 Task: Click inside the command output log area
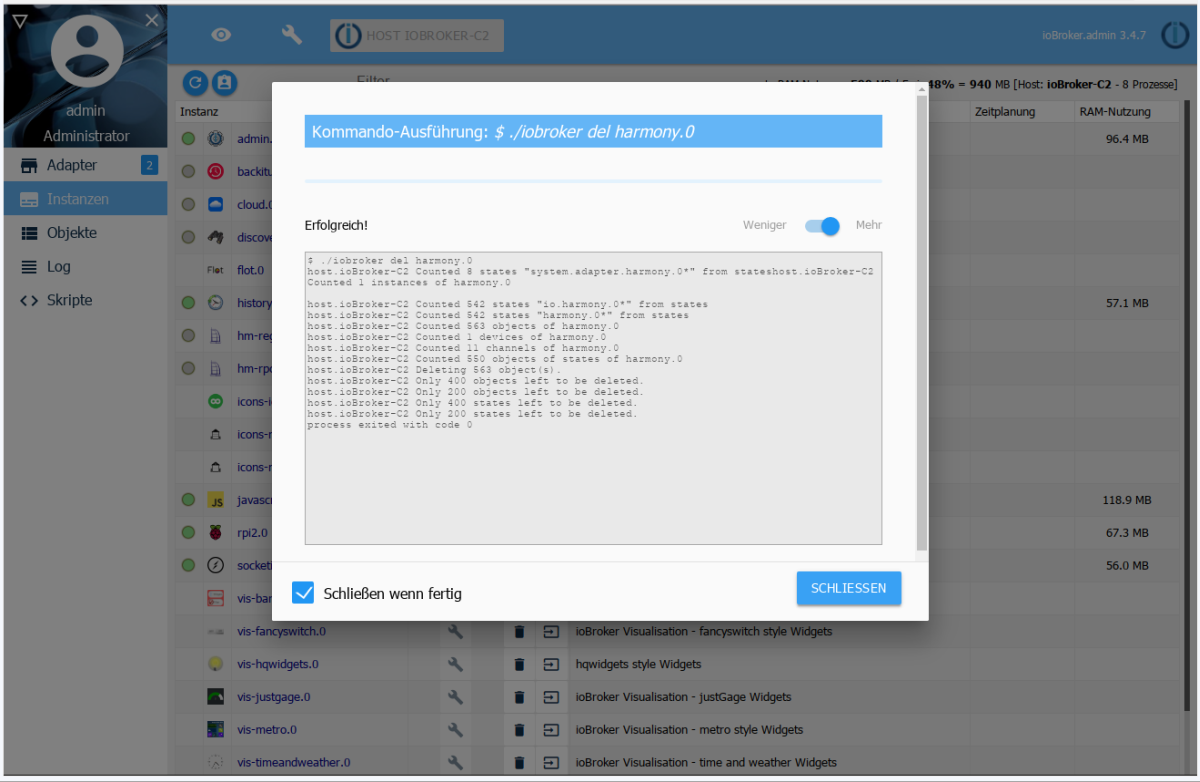pyautogui.click(x=593, y=398)
